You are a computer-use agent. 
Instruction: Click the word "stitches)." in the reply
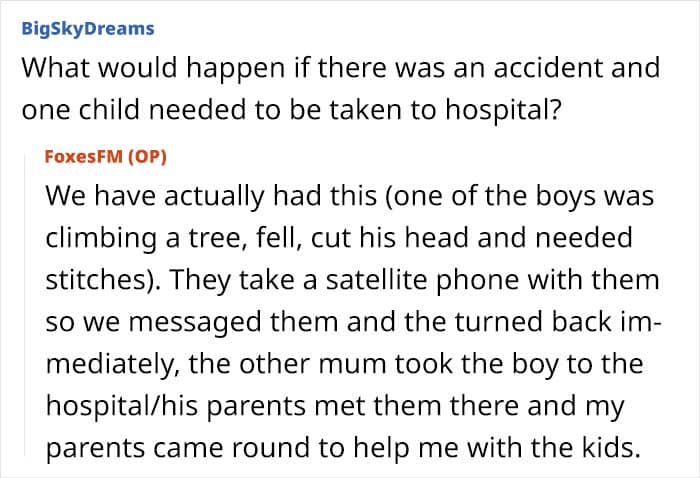tap(104, 280)
